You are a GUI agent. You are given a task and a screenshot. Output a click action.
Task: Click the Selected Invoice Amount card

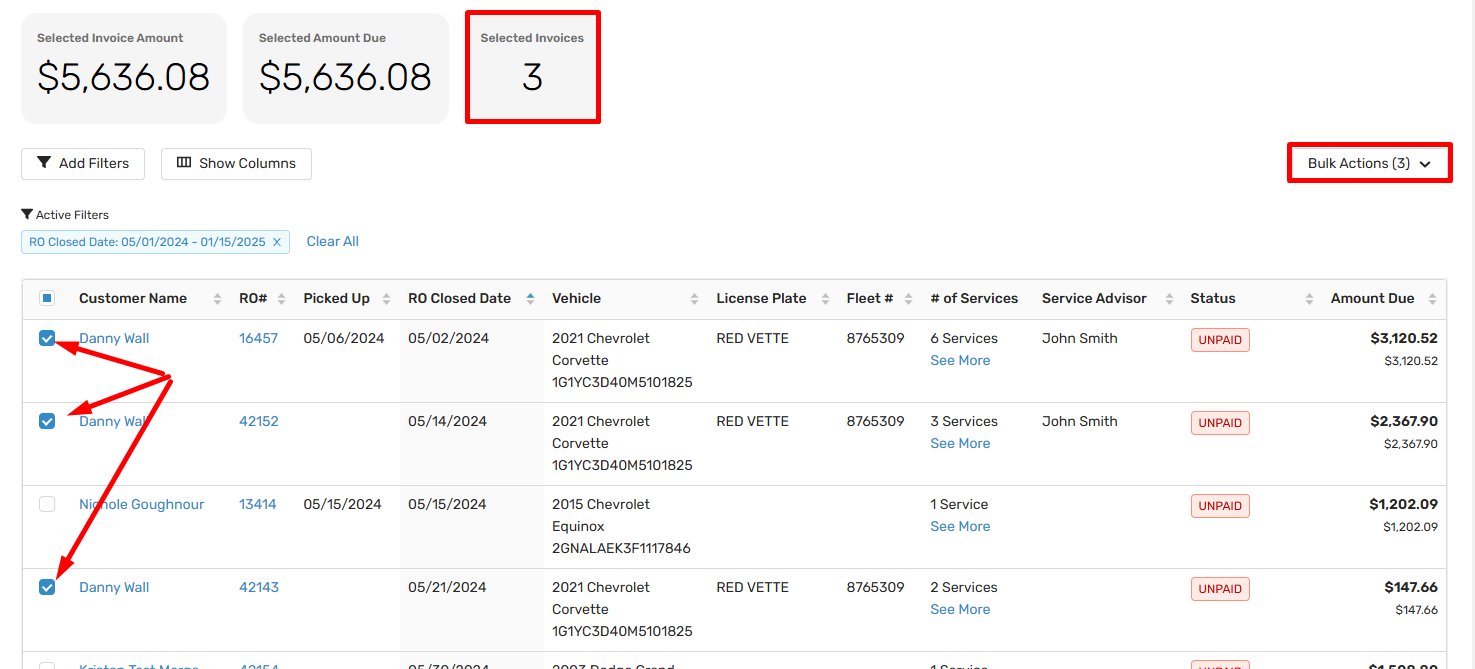click(124, 68)
